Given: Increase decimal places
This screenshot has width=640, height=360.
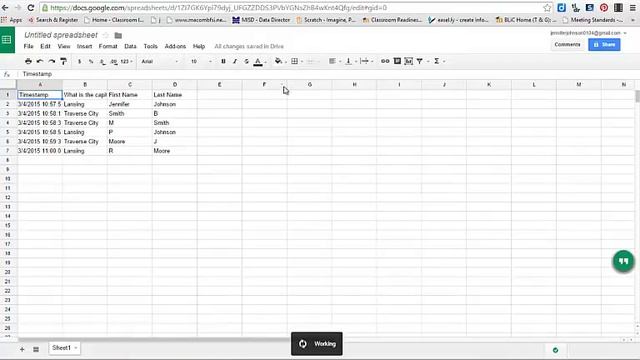Looking at the screenshot, I should (x=113, y=61).
